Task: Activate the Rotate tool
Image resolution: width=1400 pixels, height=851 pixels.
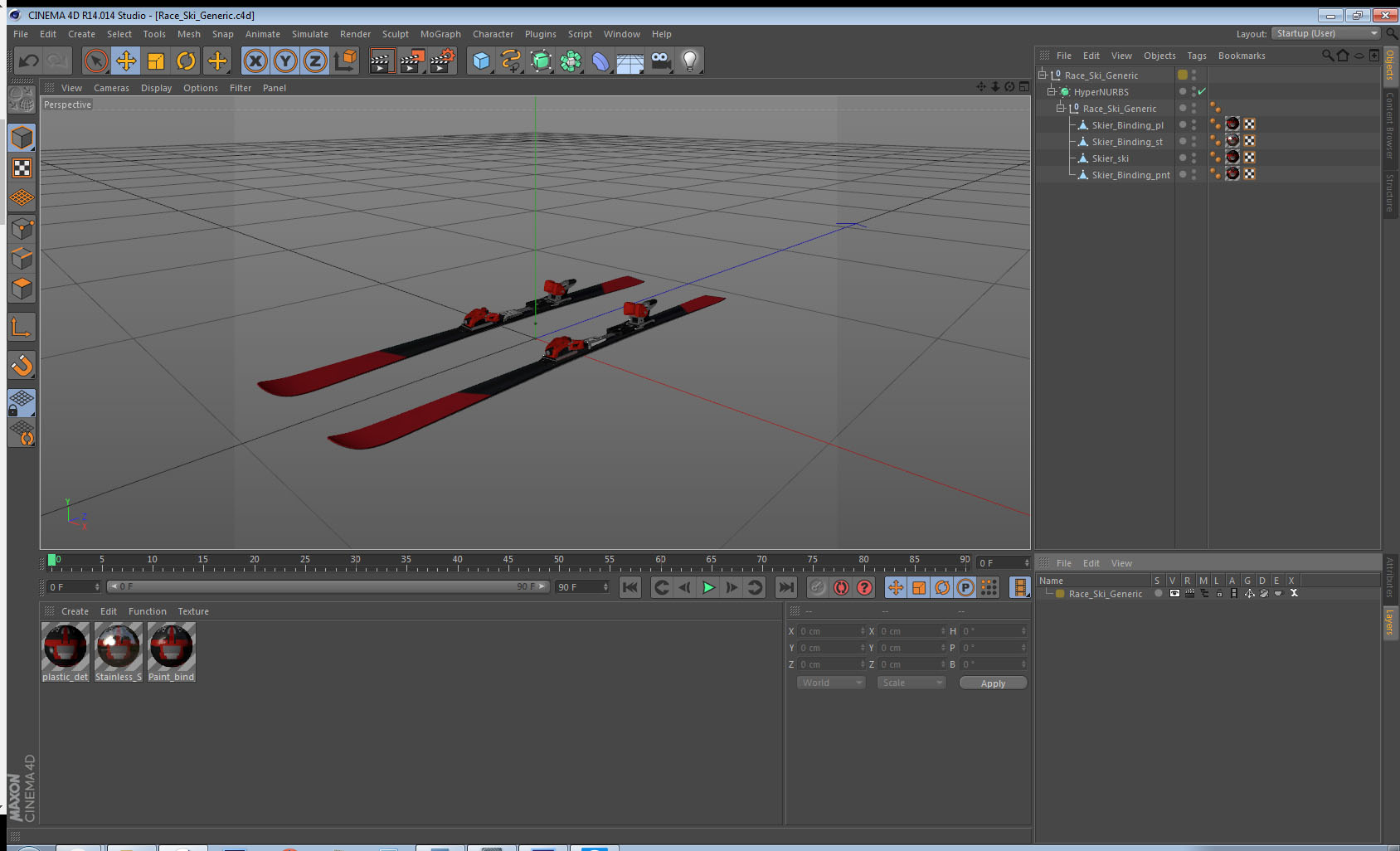Action: click(x=187, y=61)
